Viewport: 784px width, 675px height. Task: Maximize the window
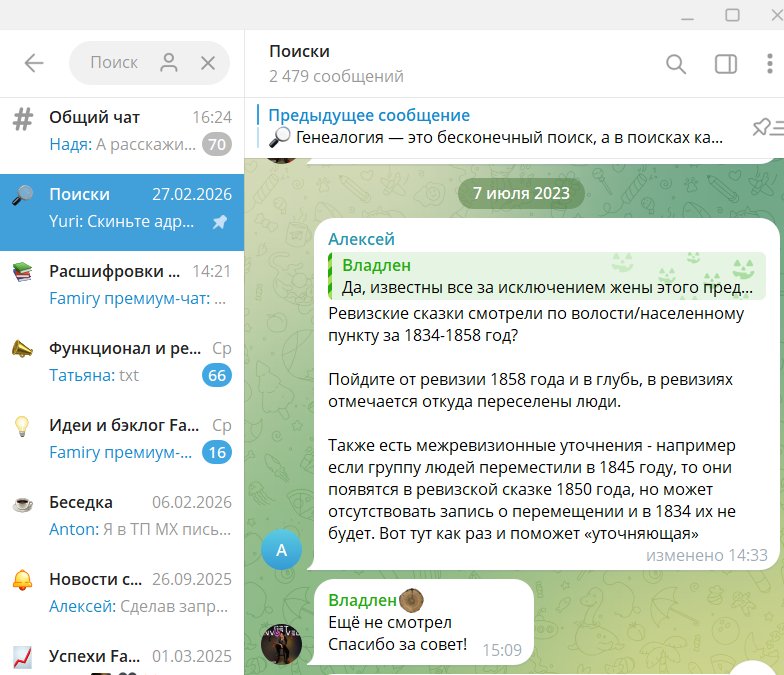coord(732,15)
